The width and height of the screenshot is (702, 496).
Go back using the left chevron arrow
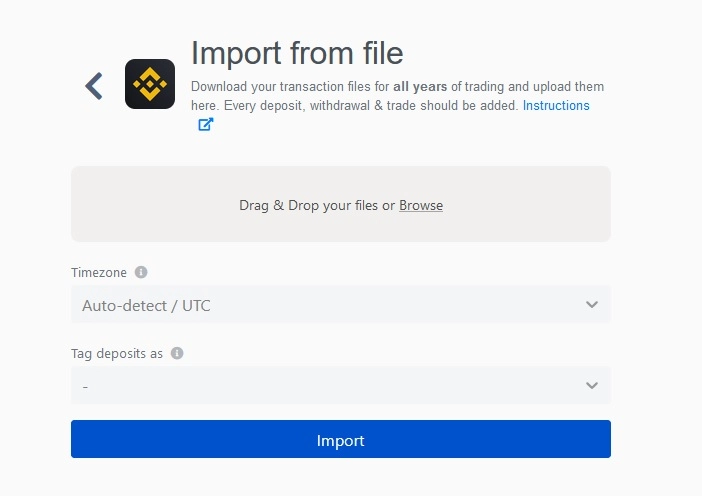tap(94, 86)
